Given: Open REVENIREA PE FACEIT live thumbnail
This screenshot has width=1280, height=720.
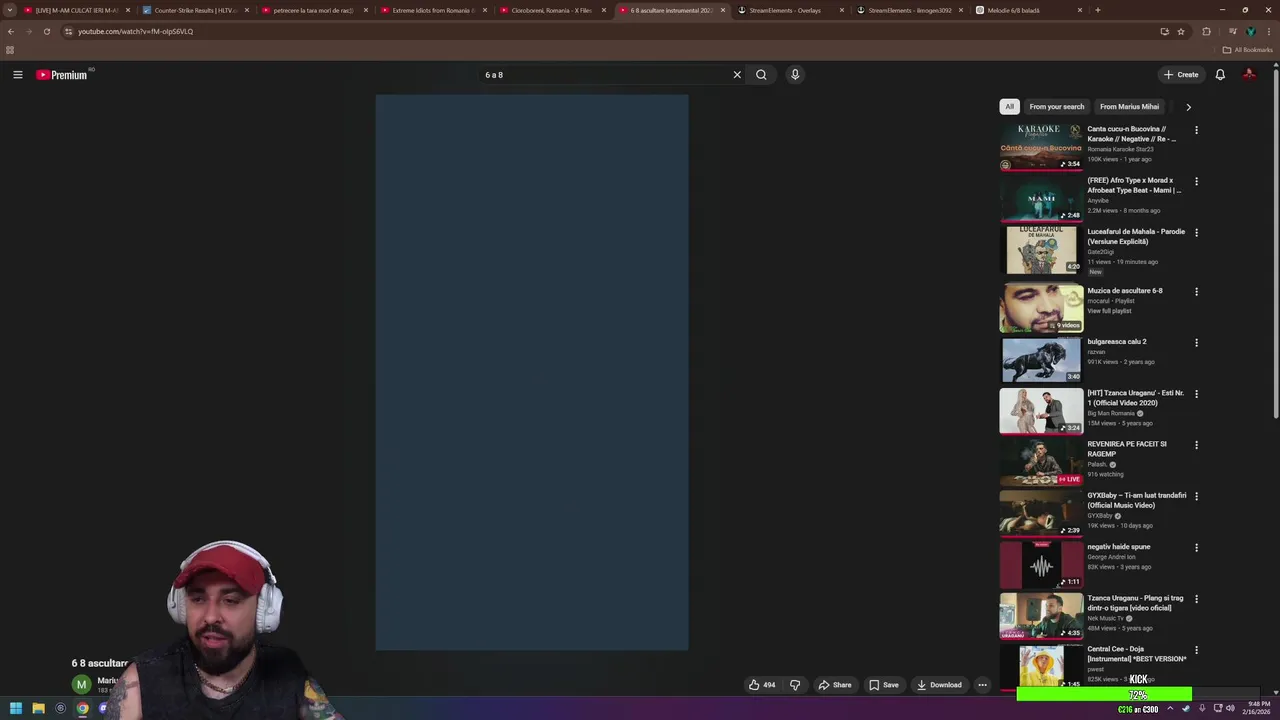Looking at the screenshot, I should pos(1041,462).
